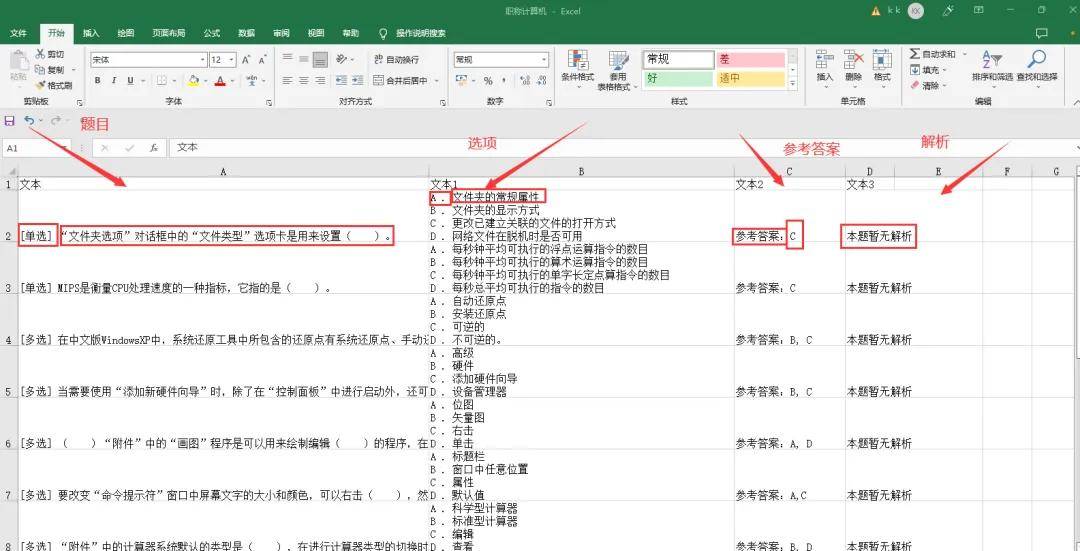The image size is (1080, 551).
Task: Click the Cut (剪切) scissors icon
Action: pyautogui.click(x=40, y=54)
